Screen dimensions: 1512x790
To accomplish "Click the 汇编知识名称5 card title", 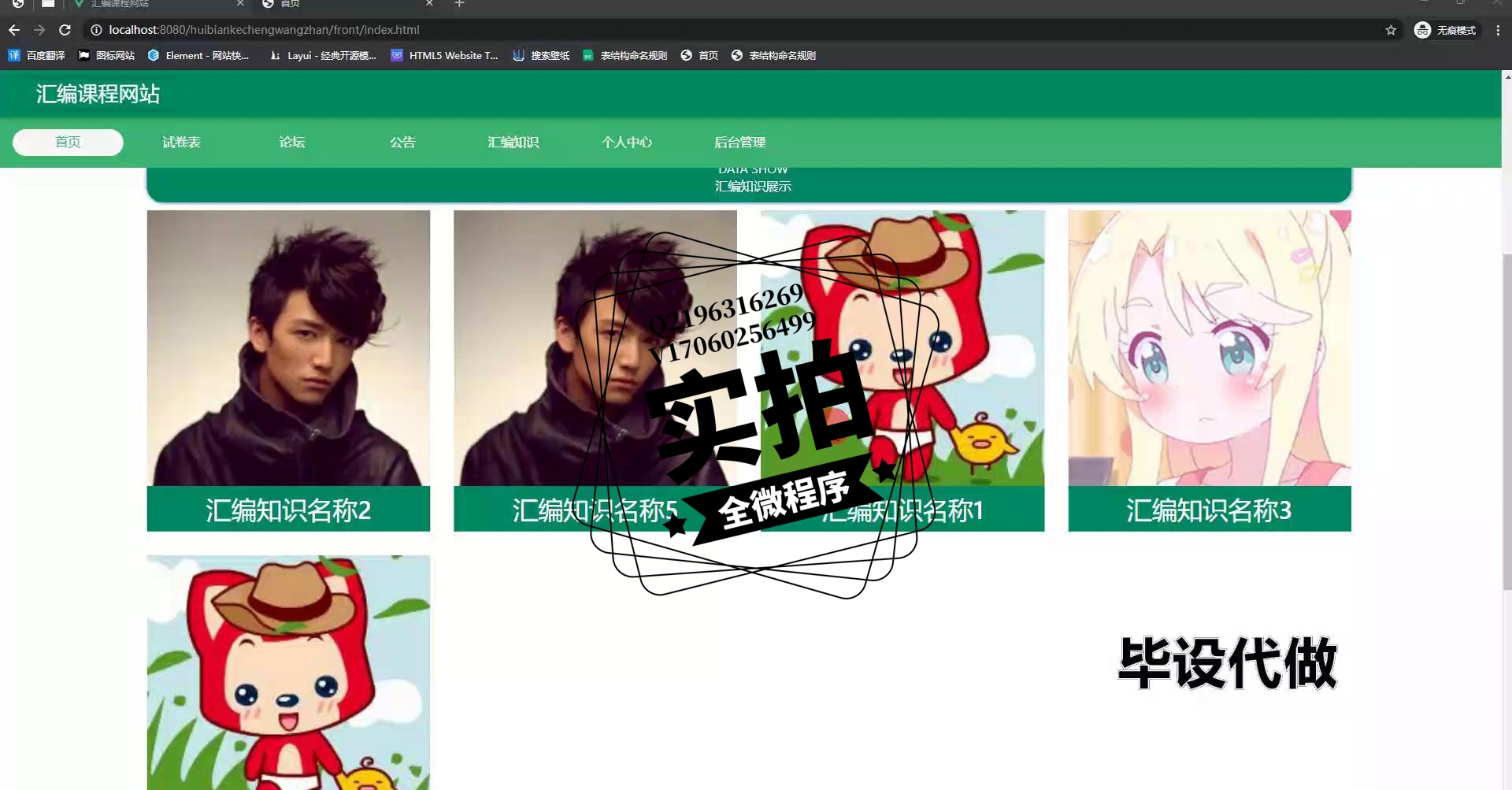I will [595, 510].
